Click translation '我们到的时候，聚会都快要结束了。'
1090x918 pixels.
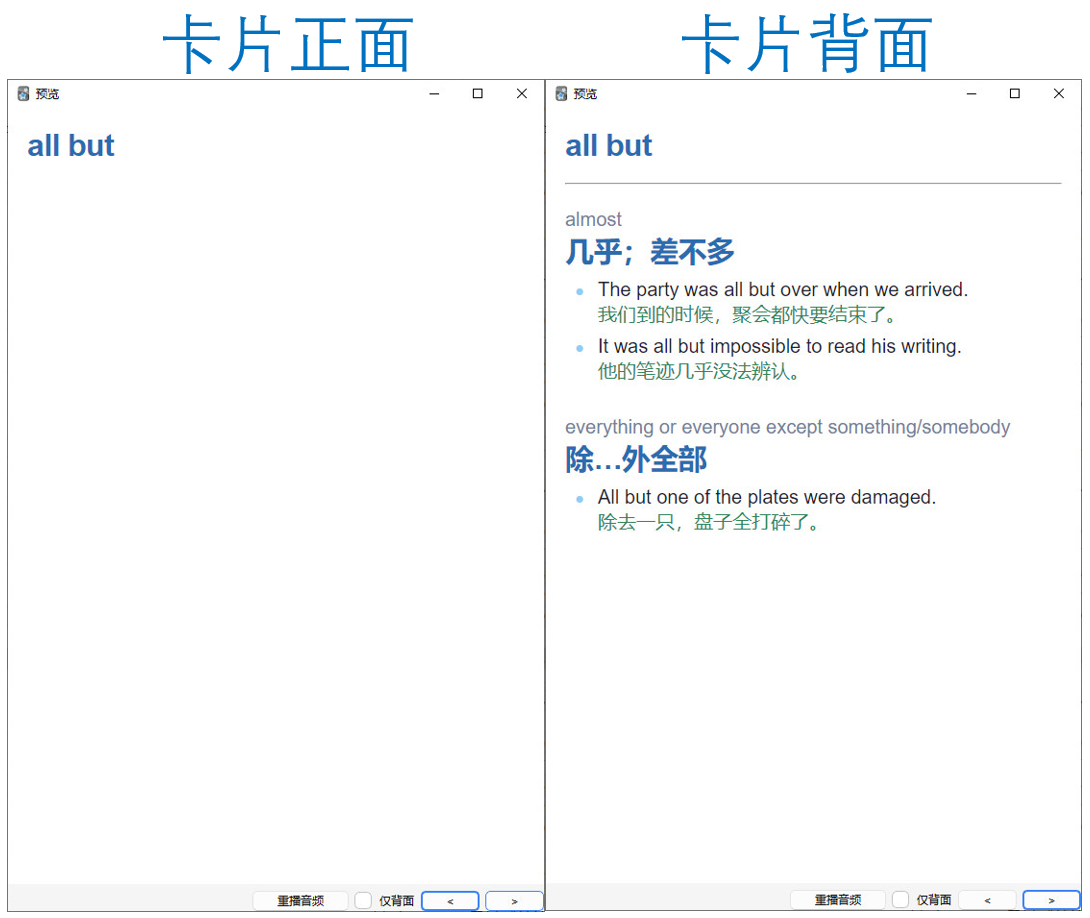[x=747, y=315]
